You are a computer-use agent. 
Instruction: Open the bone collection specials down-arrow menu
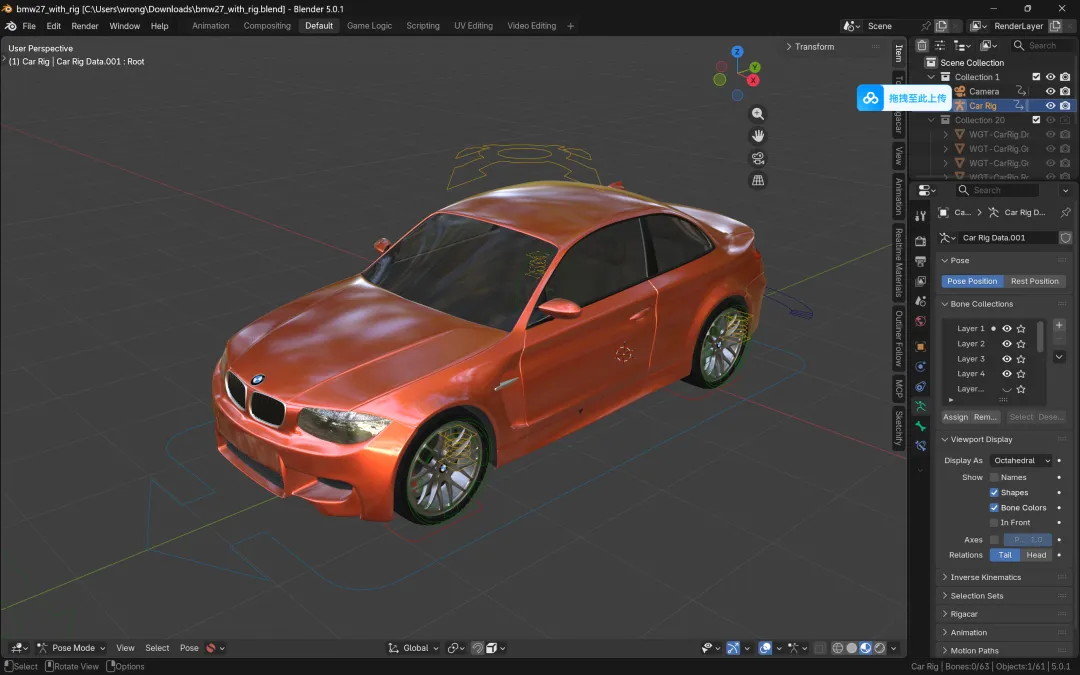tap(1059, 357)
